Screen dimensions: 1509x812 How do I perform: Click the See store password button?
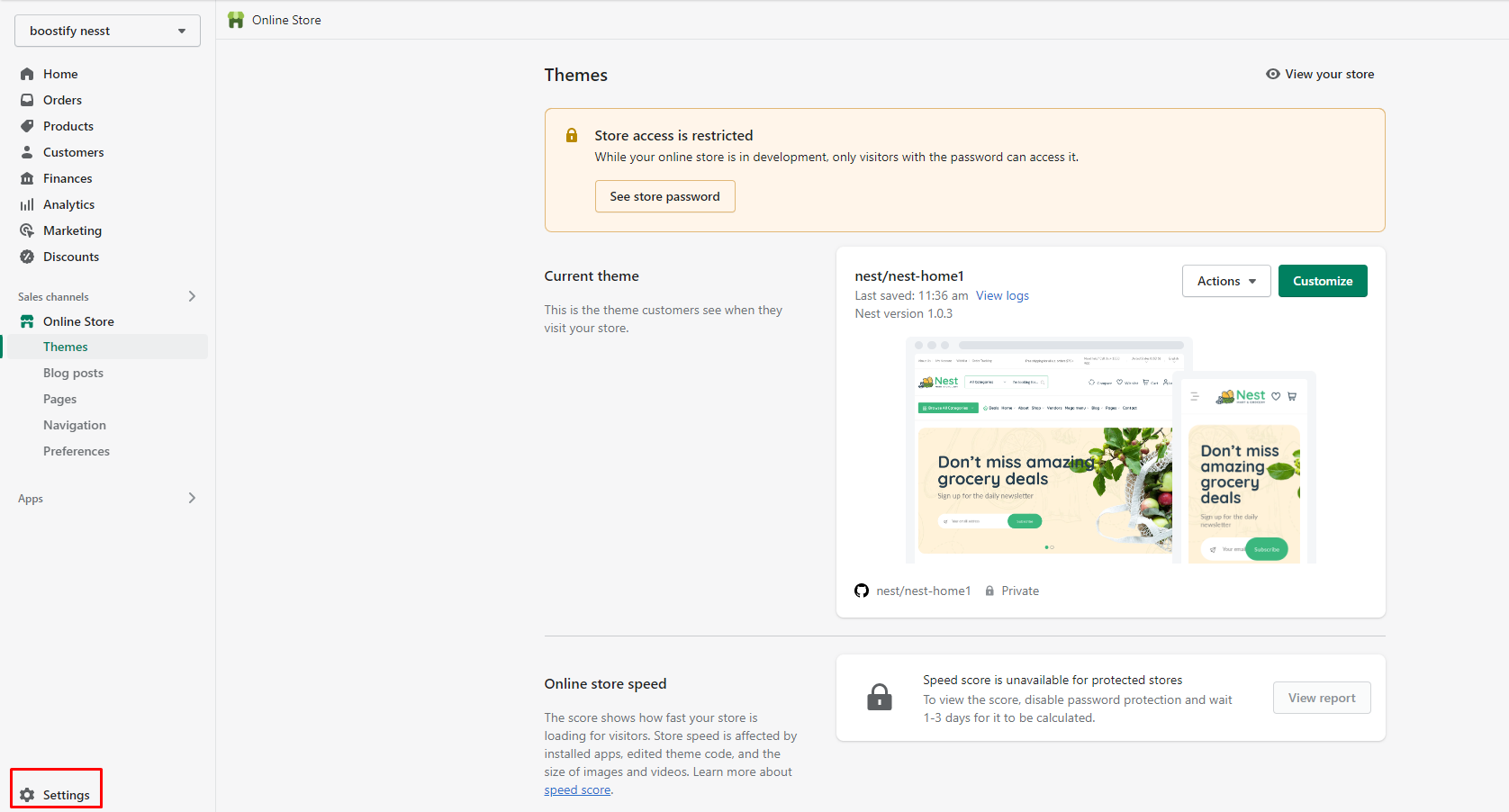pyautogui.click(x=664, y=196)
